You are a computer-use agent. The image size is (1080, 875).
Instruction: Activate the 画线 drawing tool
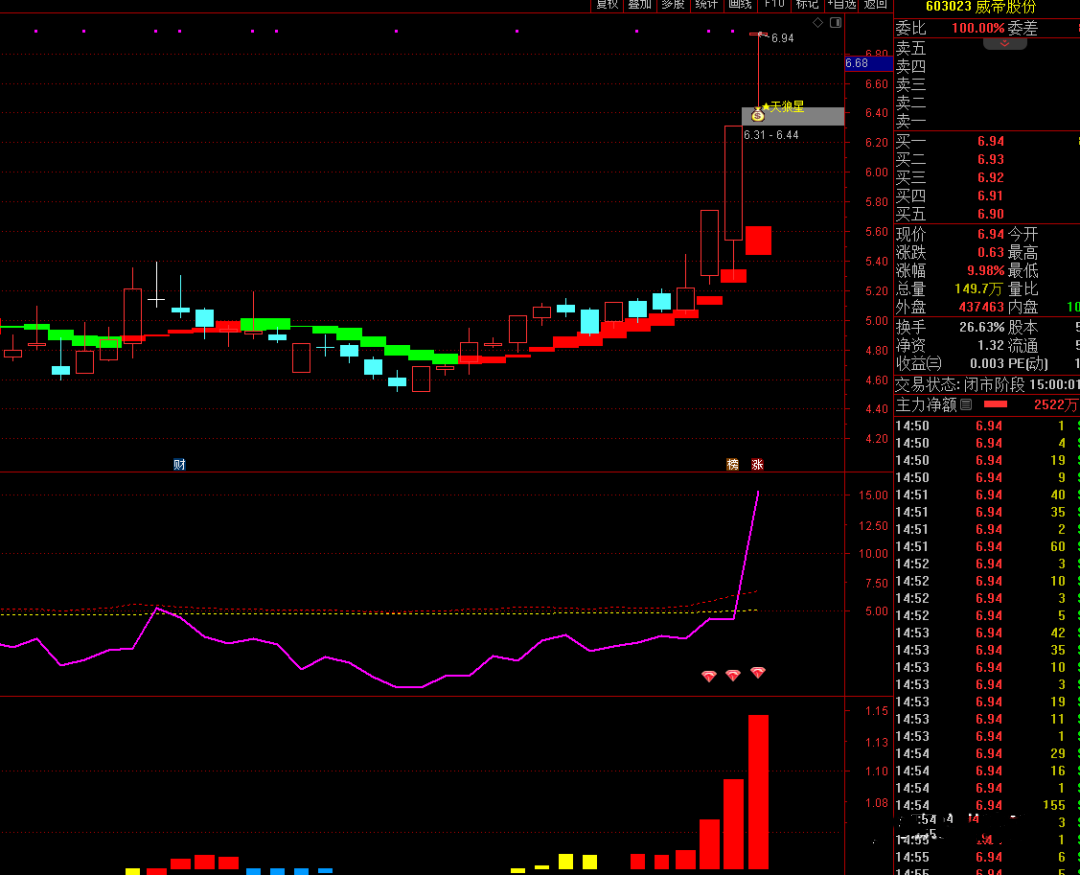click(740, 5)
